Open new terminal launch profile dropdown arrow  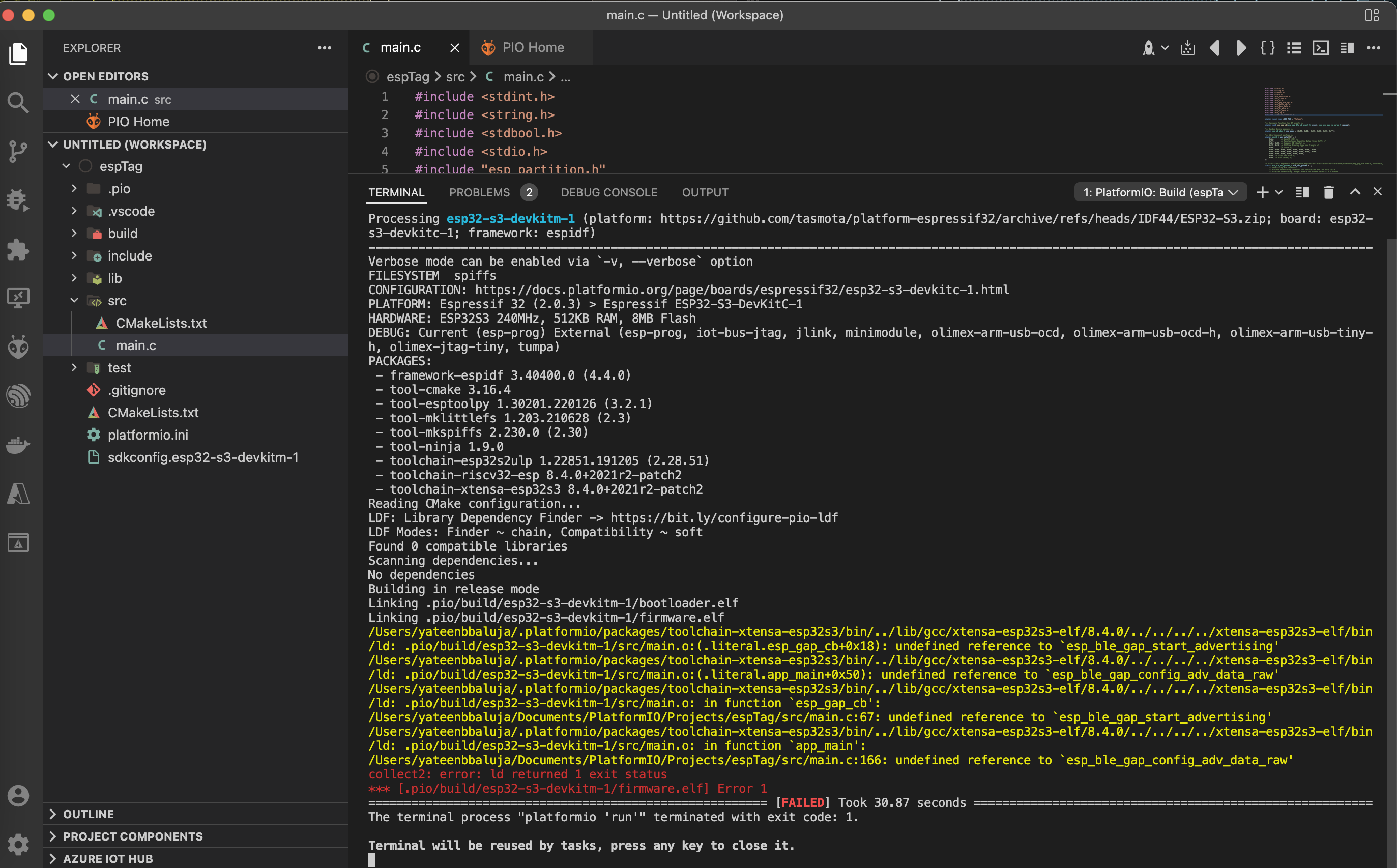[x=1279, y=192]
